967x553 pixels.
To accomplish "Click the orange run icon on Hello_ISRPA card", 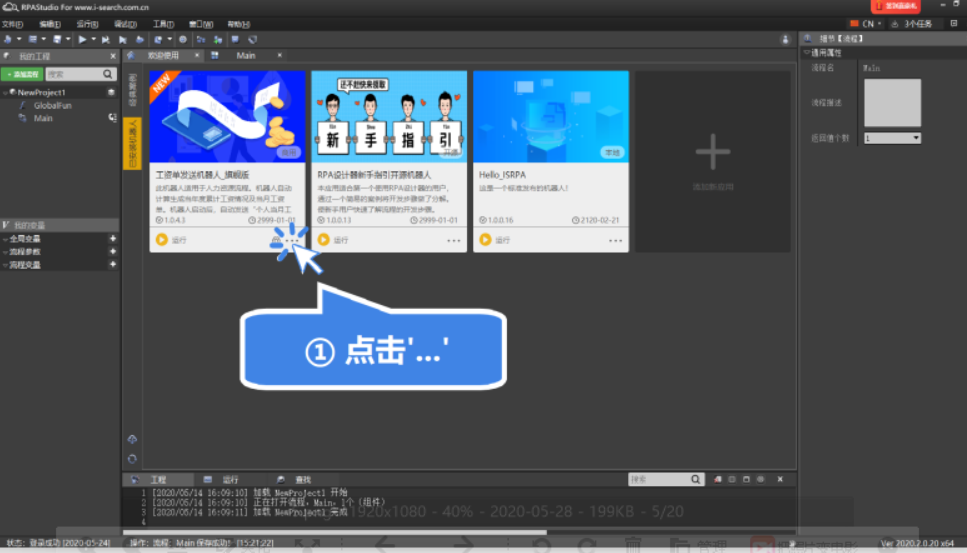I will point(486,240).
